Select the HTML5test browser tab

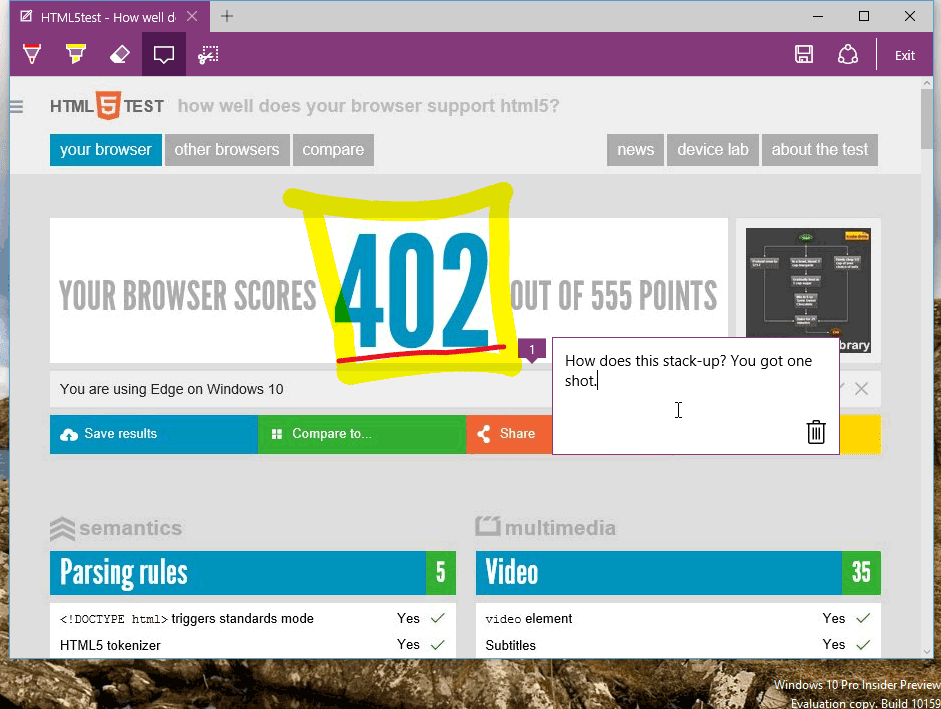click(x=110, y=16)
